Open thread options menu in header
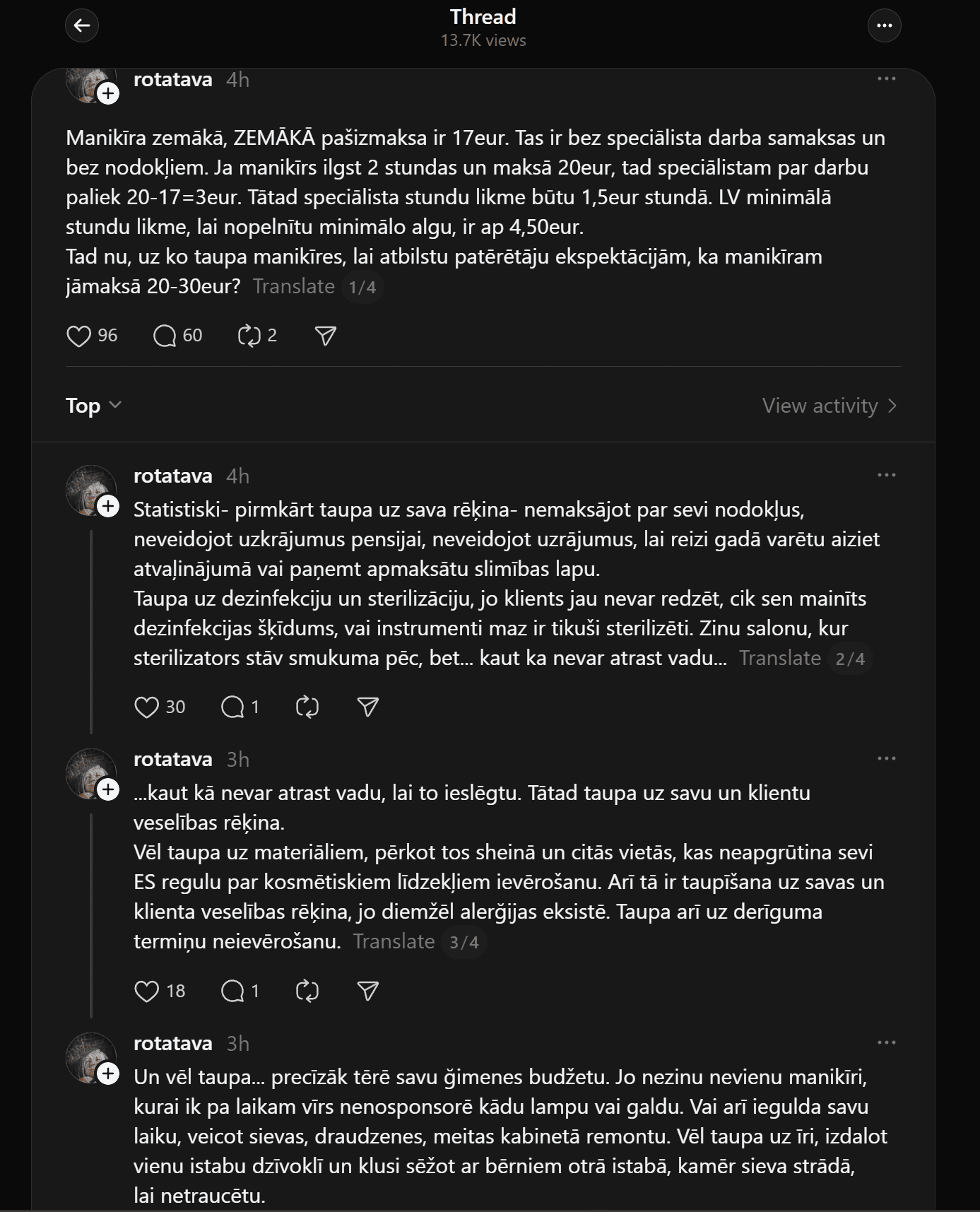 point(884,26)
